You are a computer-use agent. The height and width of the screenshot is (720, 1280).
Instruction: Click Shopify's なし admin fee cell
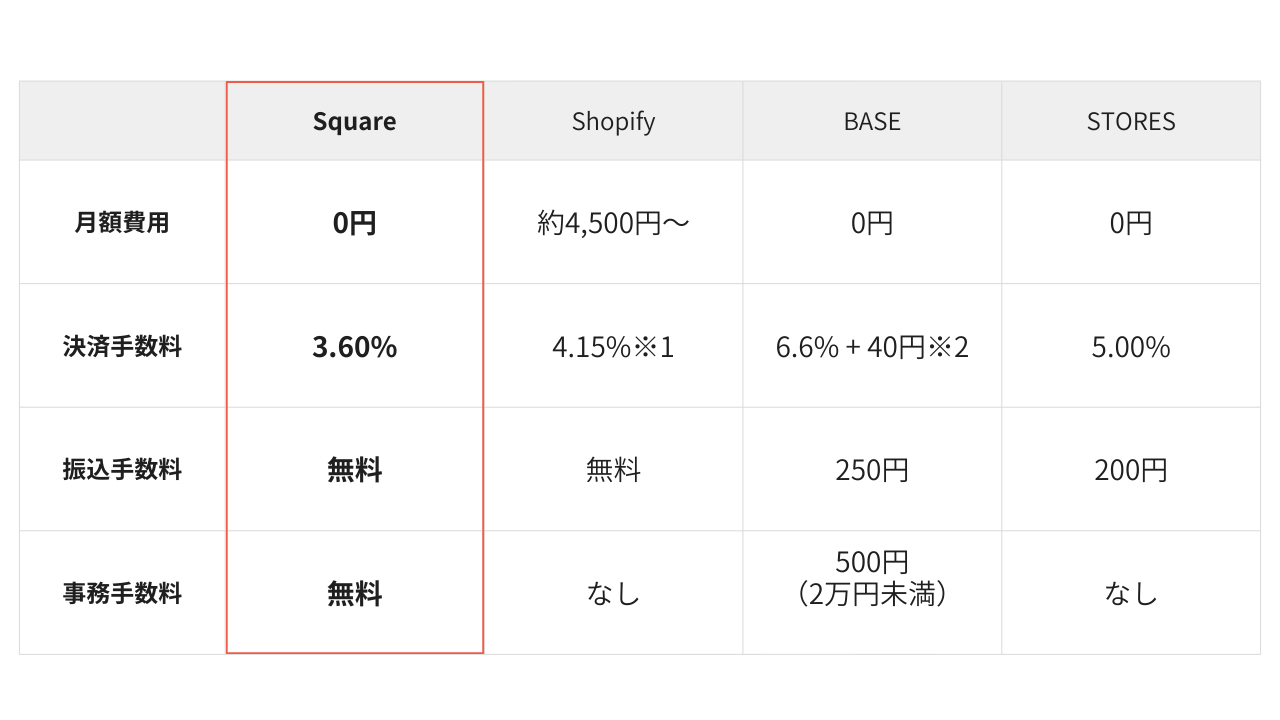point(613,594)
